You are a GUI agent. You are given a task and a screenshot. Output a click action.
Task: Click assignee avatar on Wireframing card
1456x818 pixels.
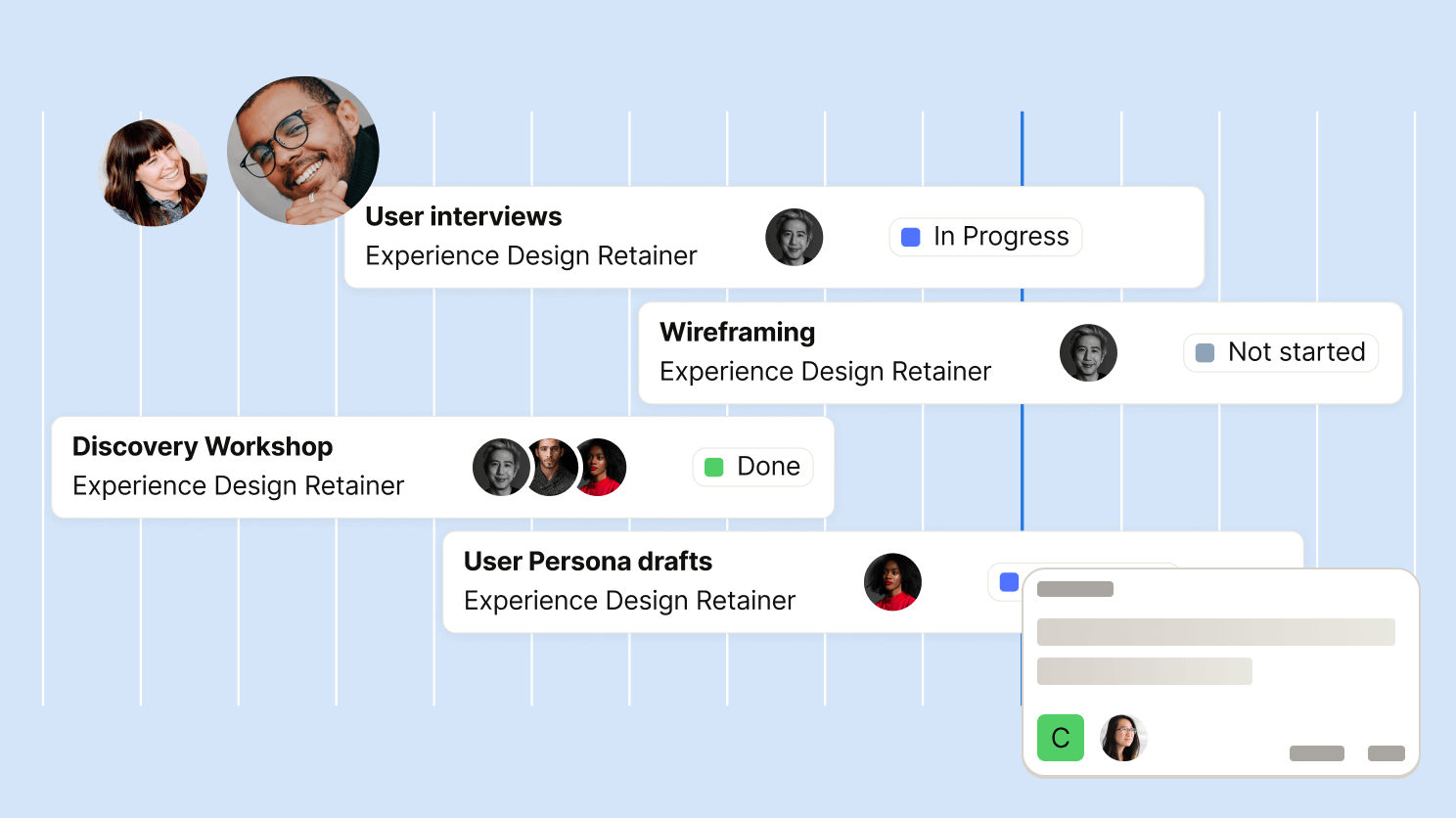point(1088,352)
